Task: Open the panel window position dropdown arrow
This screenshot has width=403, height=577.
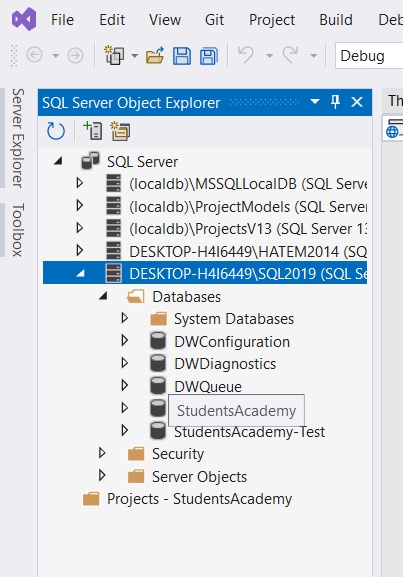Action: pyautogui.click(x=315, y=101)
